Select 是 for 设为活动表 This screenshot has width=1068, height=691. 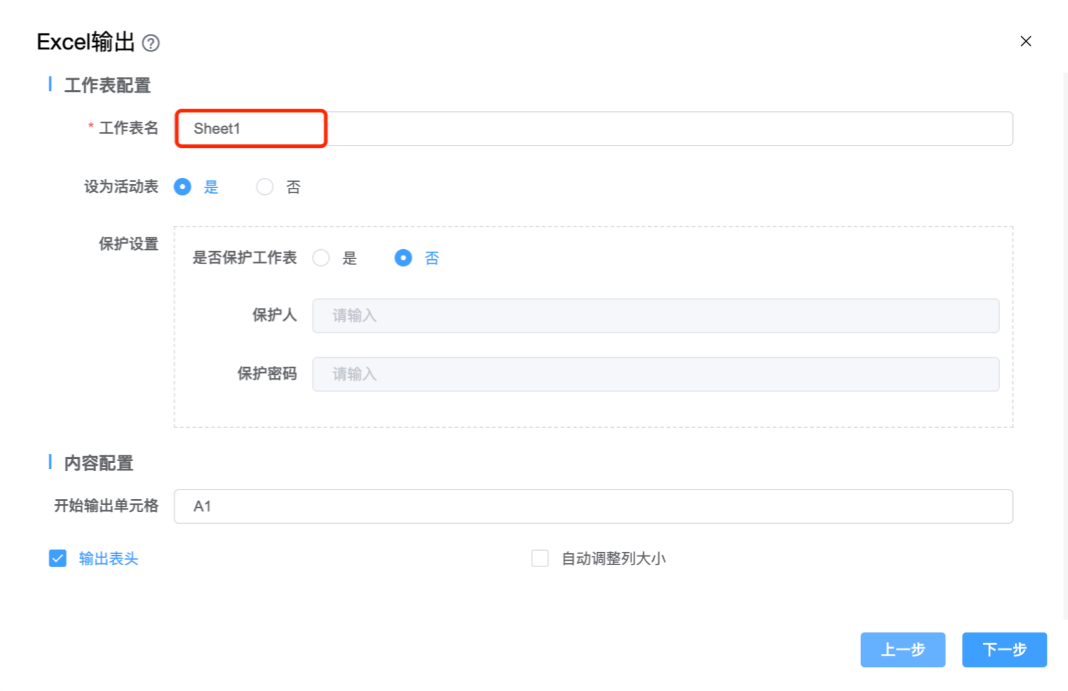click(183, 187)
